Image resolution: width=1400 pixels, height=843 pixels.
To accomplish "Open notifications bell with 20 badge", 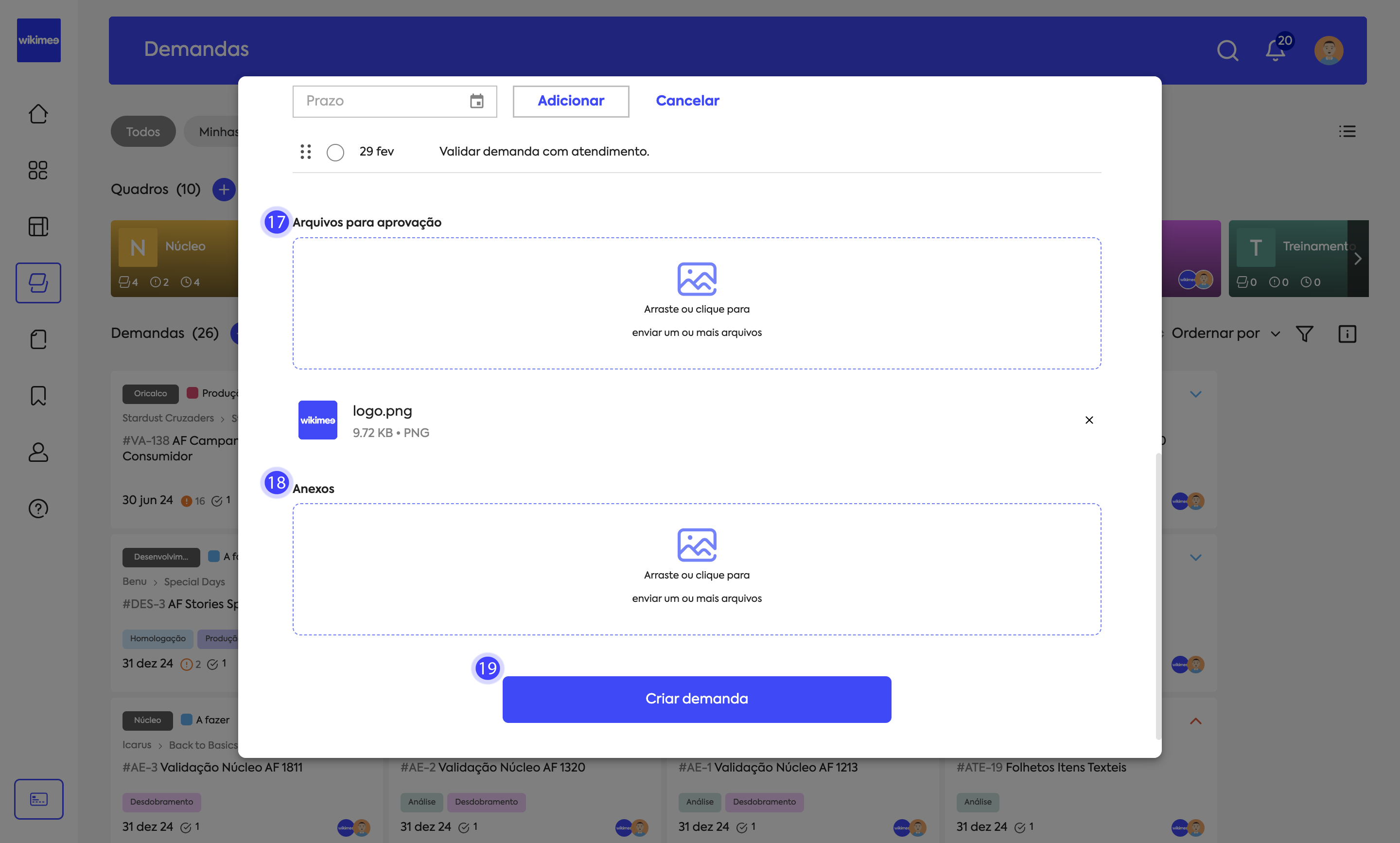I will click(x=1275, y=51).
